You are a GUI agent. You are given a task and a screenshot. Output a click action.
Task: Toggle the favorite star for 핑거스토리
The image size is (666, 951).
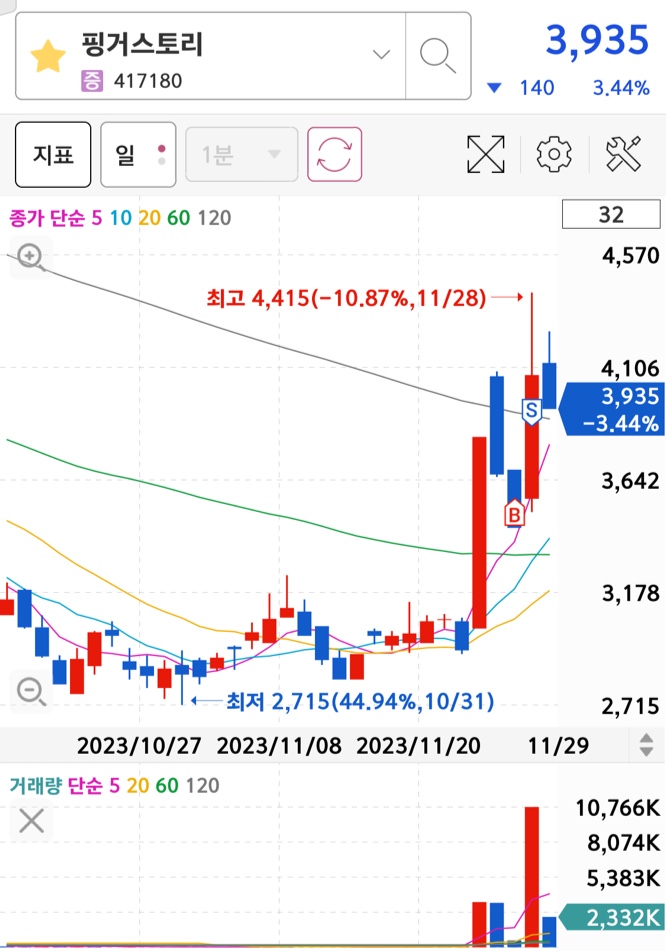pos(48,57)
